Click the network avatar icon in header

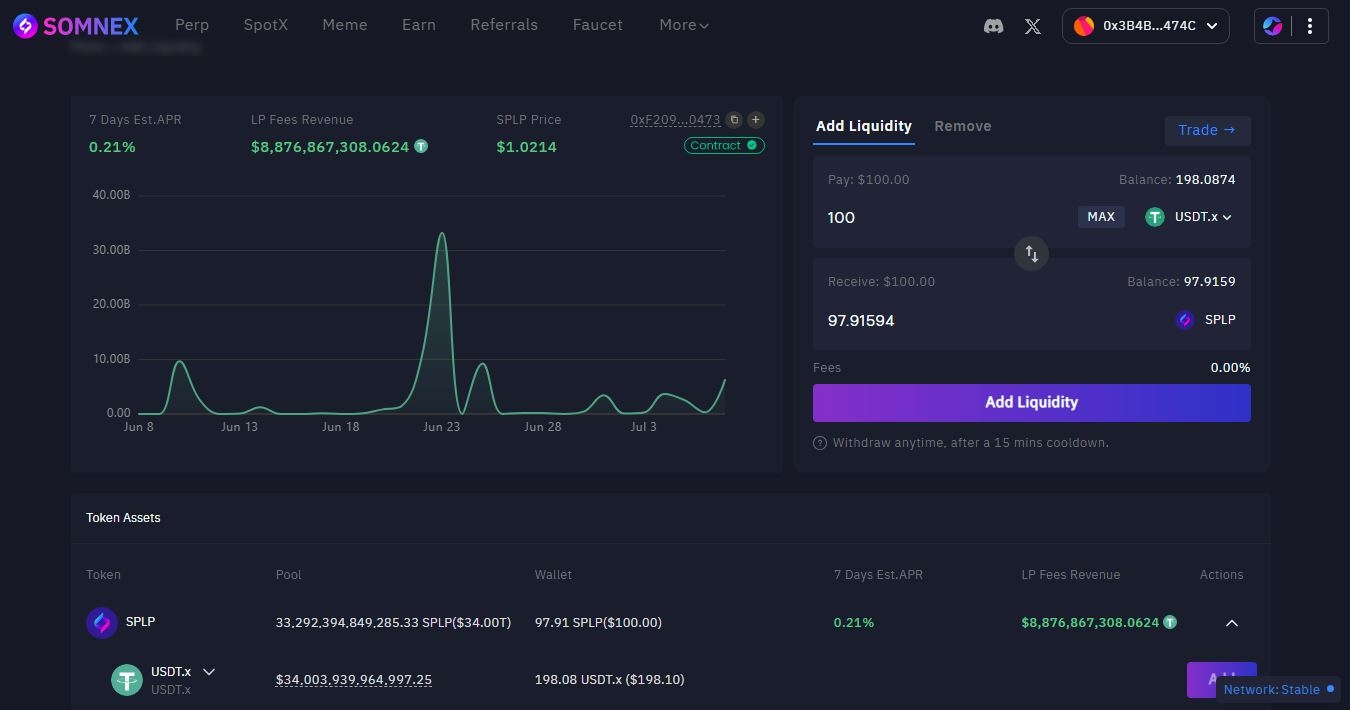(x=1273, y=26)
